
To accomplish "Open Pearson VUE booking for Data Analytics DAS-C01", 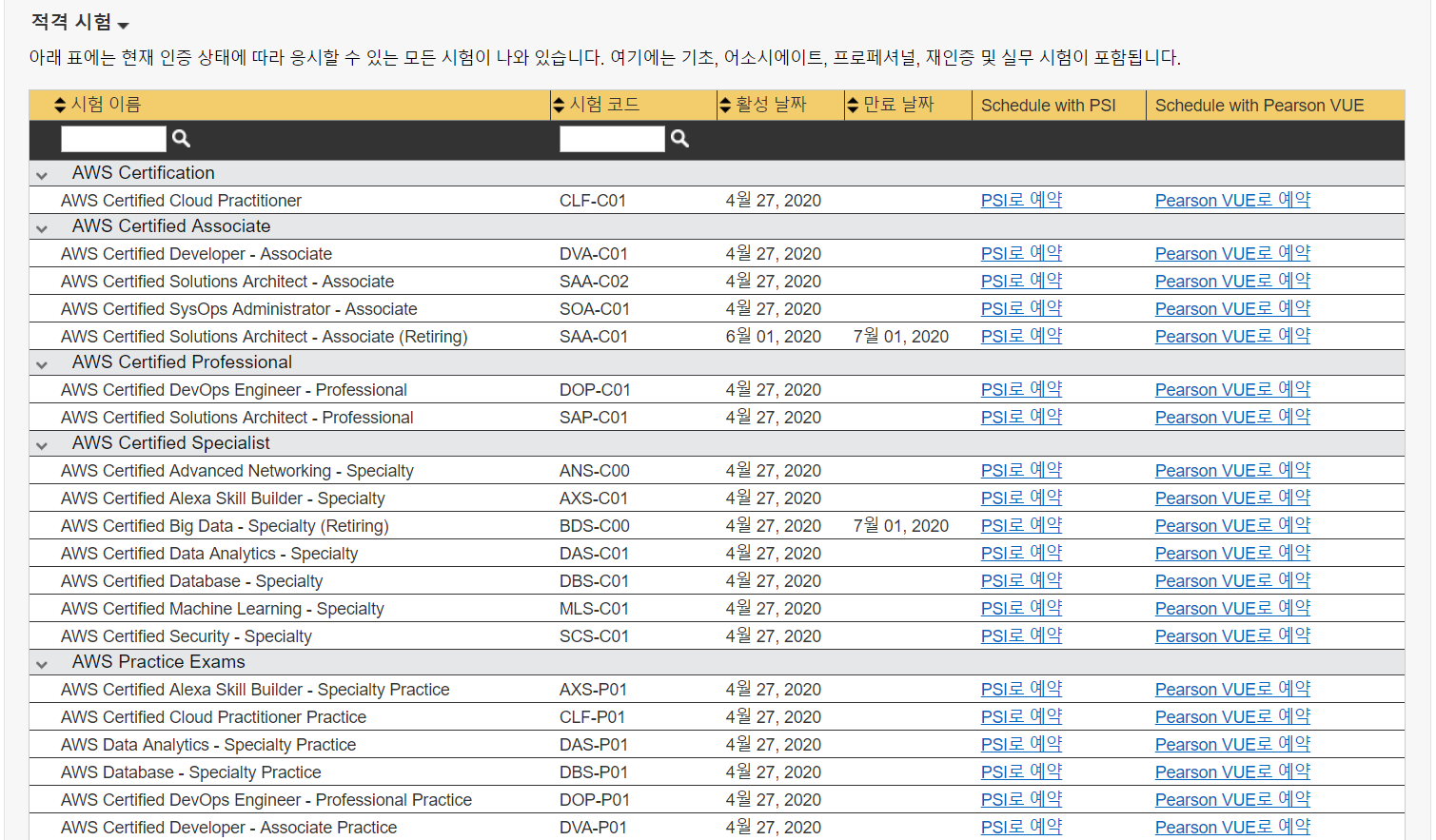I will tap(1232, 553).
